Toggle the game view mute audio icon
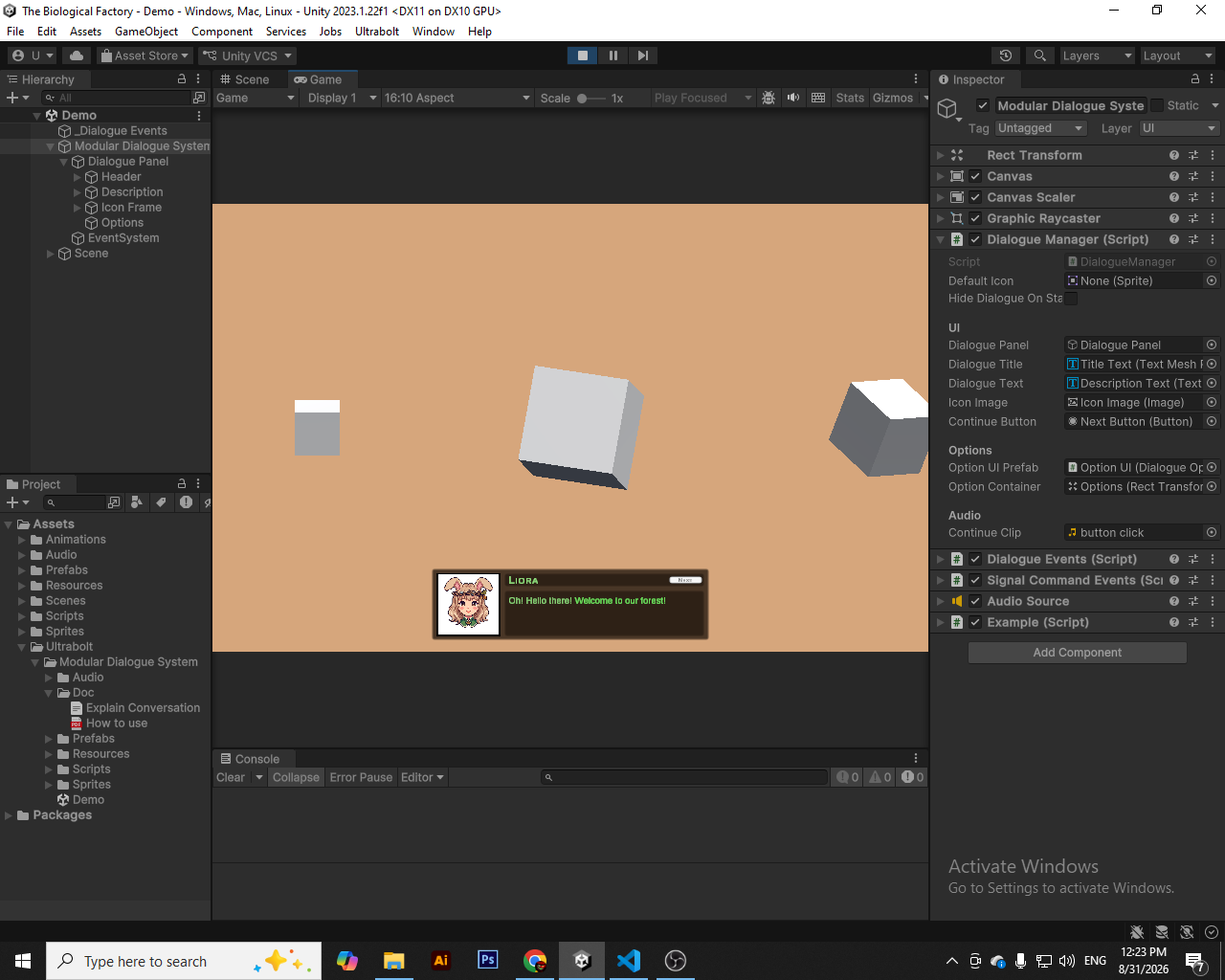The height and width of the screenshot is (980, 1225). pos(793,98)
